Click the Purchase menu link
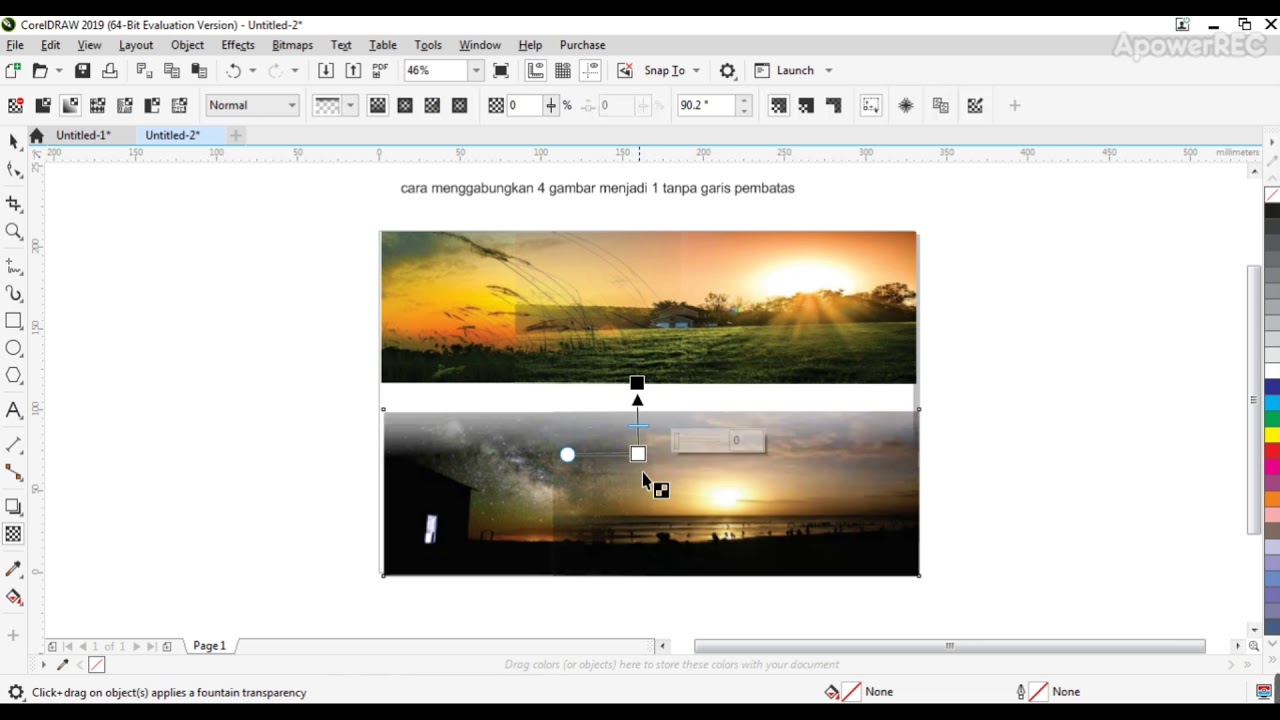This screenshot has width=1280, height=720. [x=582, y=45]
